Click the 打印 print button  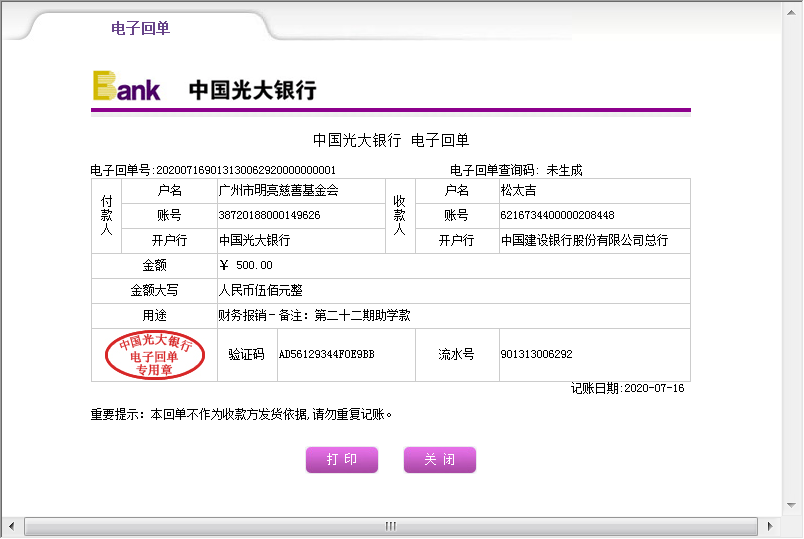(342, 460)
